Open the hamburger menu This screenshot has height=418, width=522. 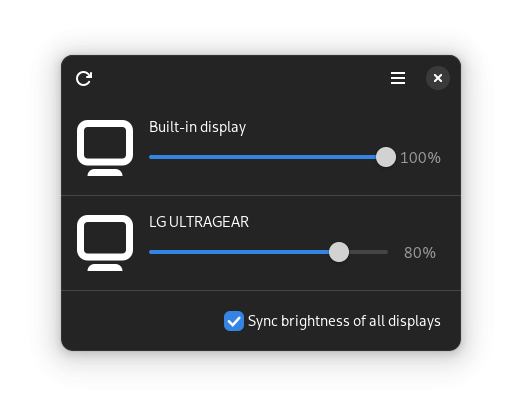click(x=398, y=78)
